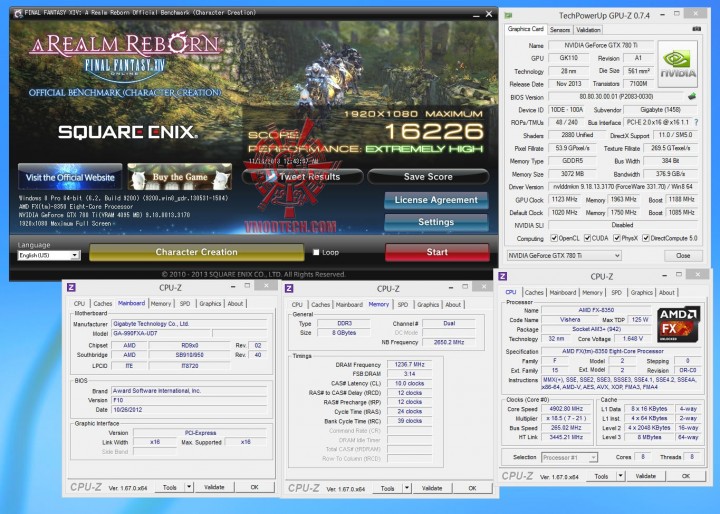Click the Core Speed value 4902.80 MHz
The height and width of the screenshot is (514, 720).
566,409
